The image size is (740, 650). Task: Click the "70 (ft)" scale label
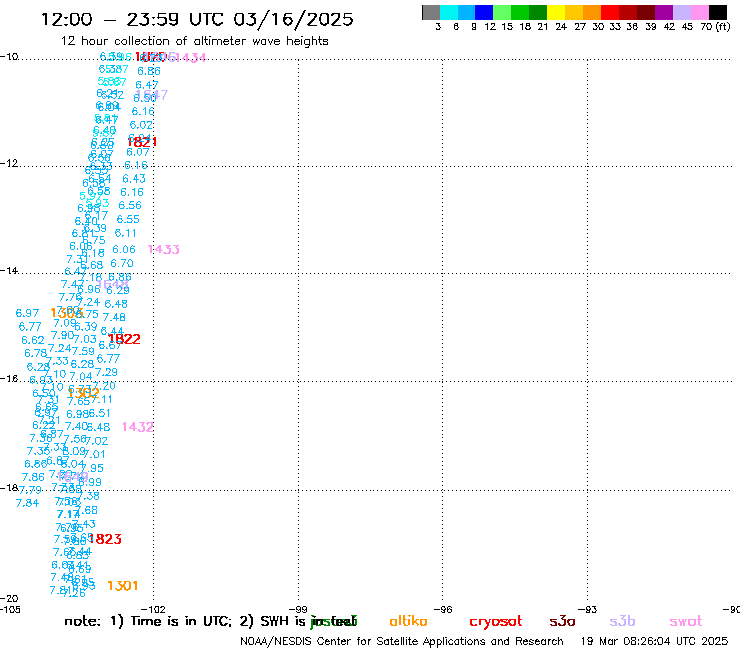coord(715,27)
